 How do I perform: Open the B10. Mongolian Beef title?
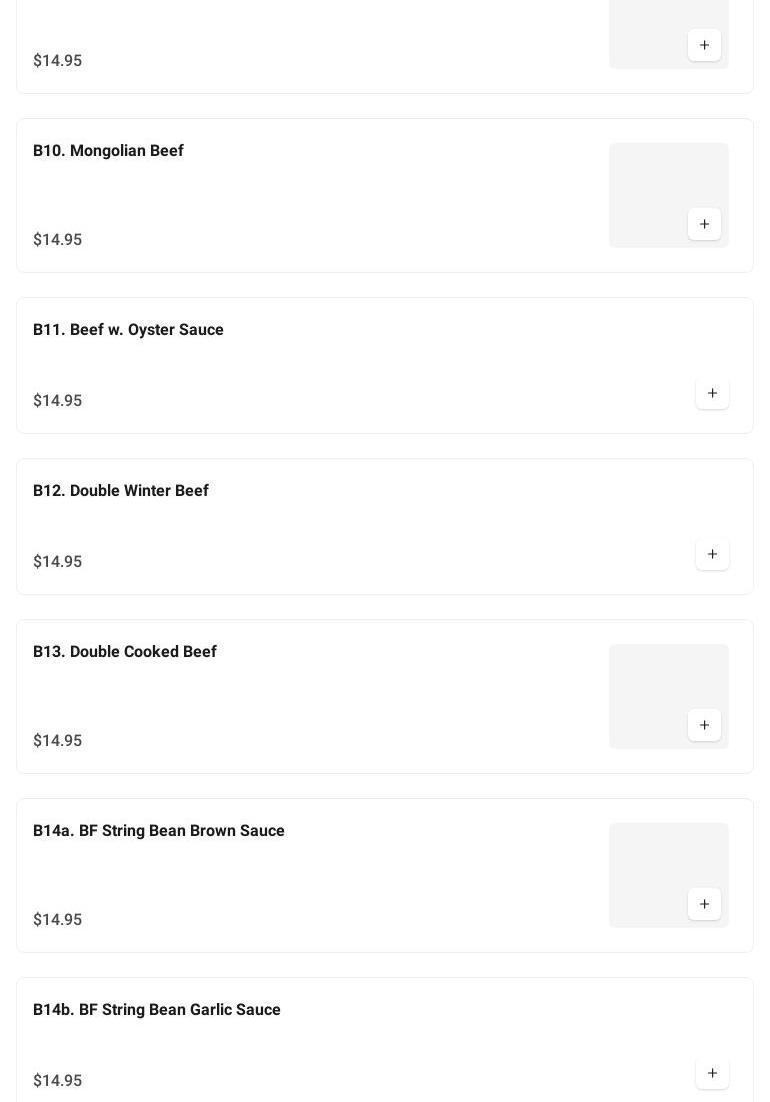pos(108,151)
